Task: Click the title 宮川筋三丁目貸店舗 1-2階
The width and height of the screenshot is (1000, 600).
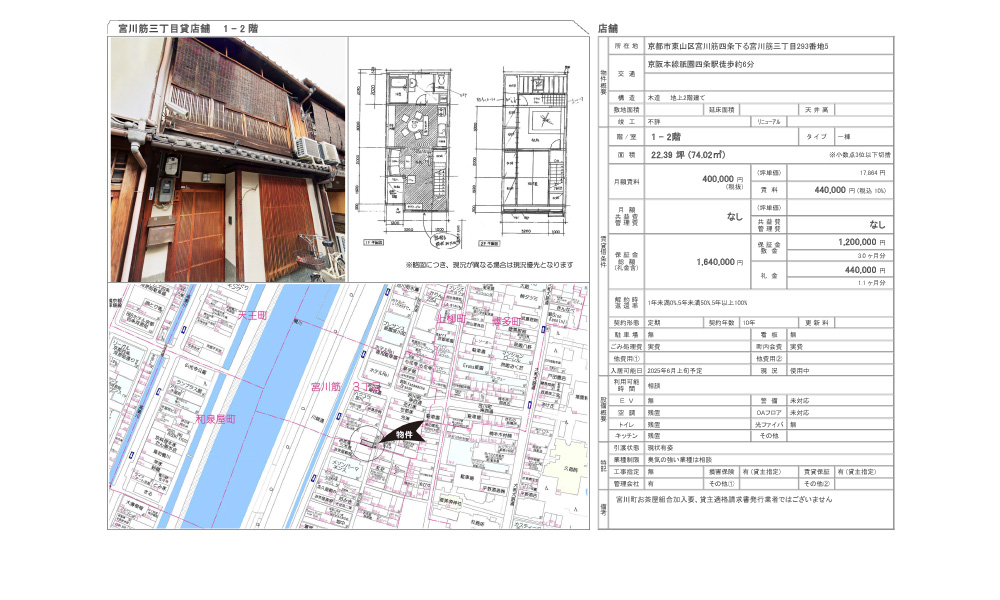Action: (x=188, y=29)
